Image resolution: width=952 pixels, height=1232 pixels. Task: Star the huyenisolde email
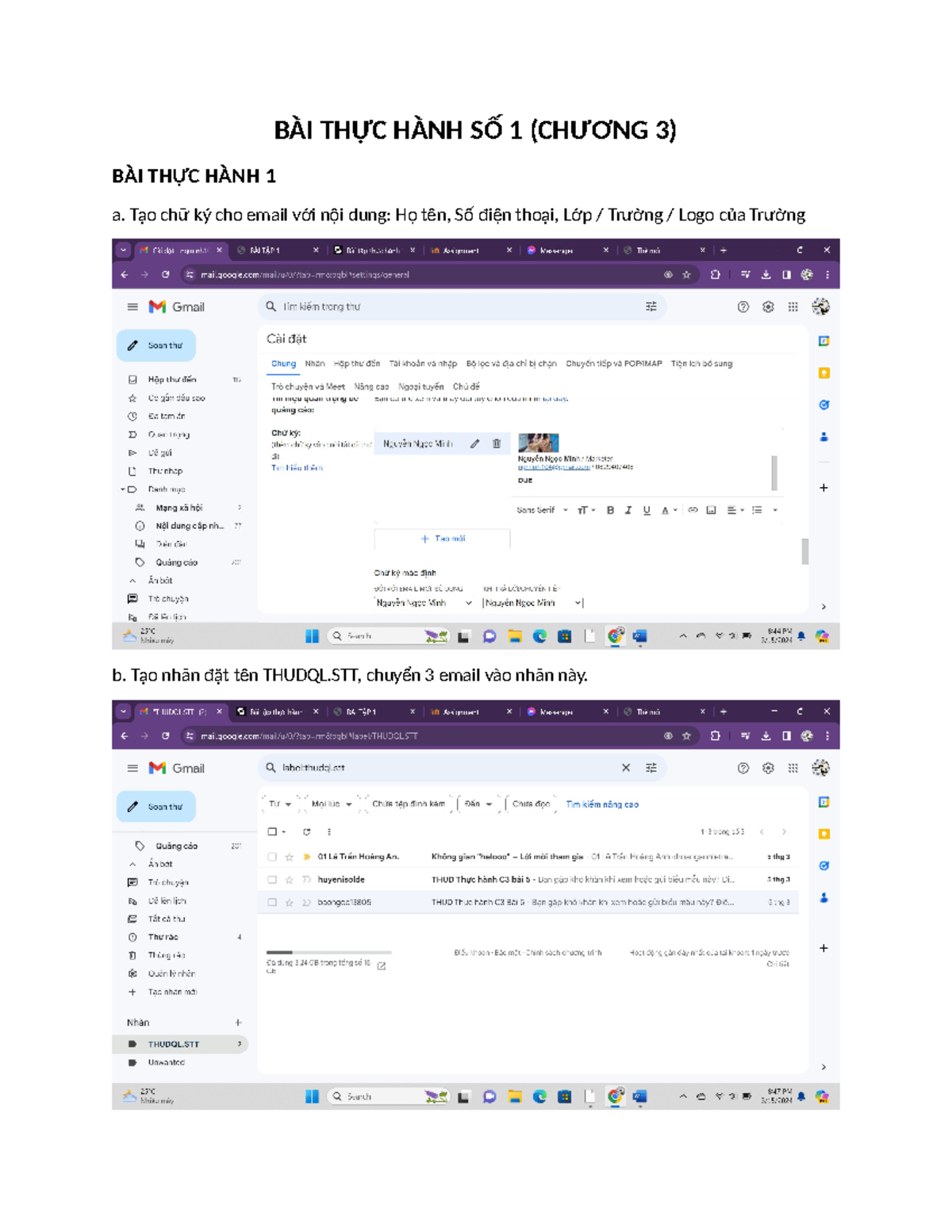tap(290, 880)
